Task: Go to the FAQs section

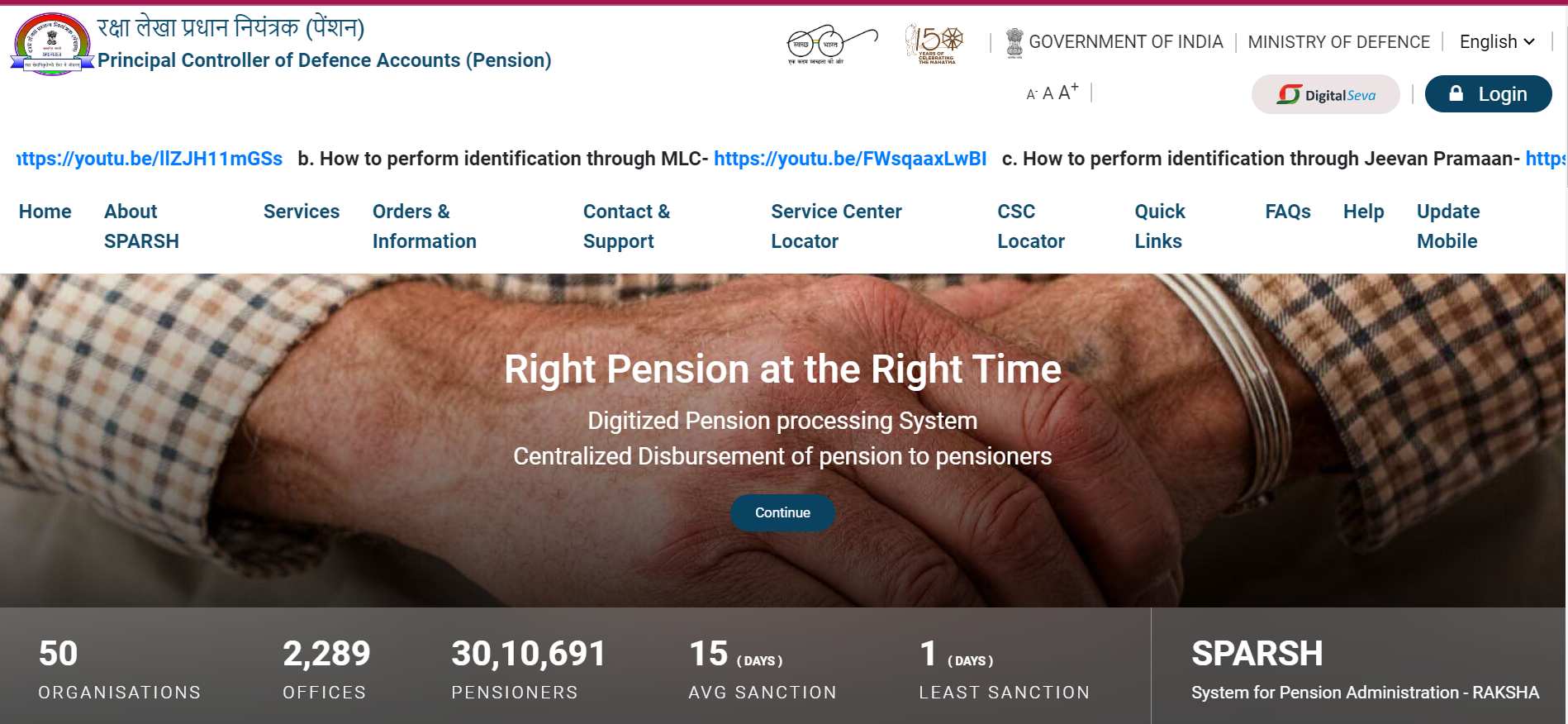Action: [x=1288, y=212]
